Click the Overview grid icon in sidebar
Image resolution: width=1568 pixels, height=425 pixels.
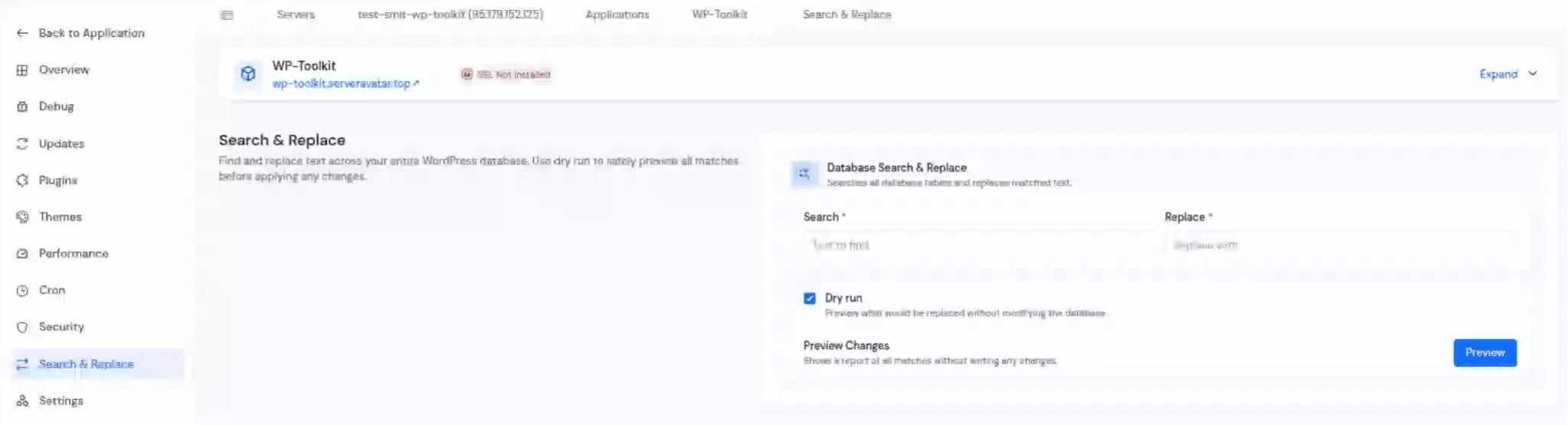(x=22, y=70)
